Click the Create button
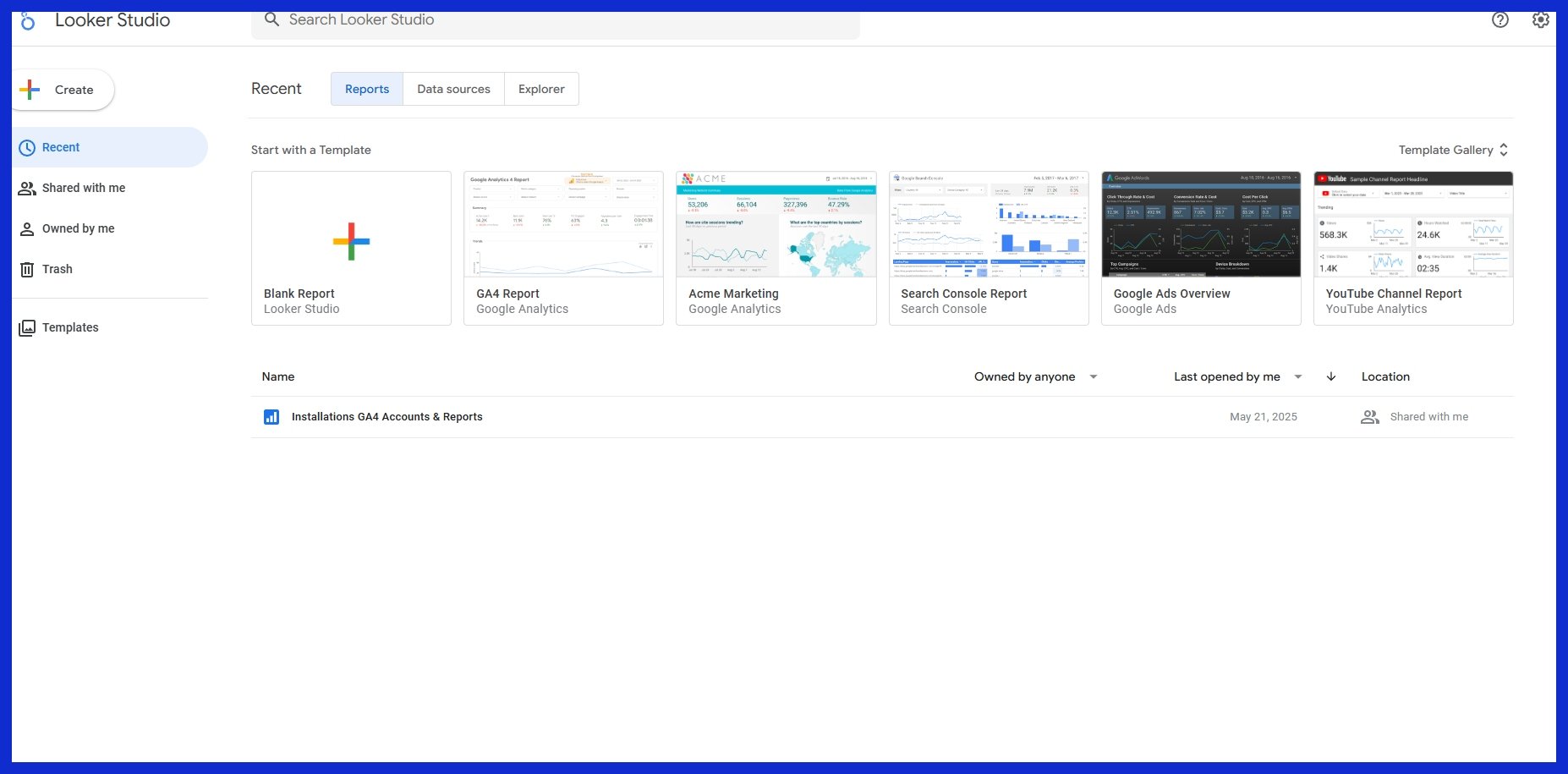The width and height of the screenshot is (1568, 774). tap(63, 90)
